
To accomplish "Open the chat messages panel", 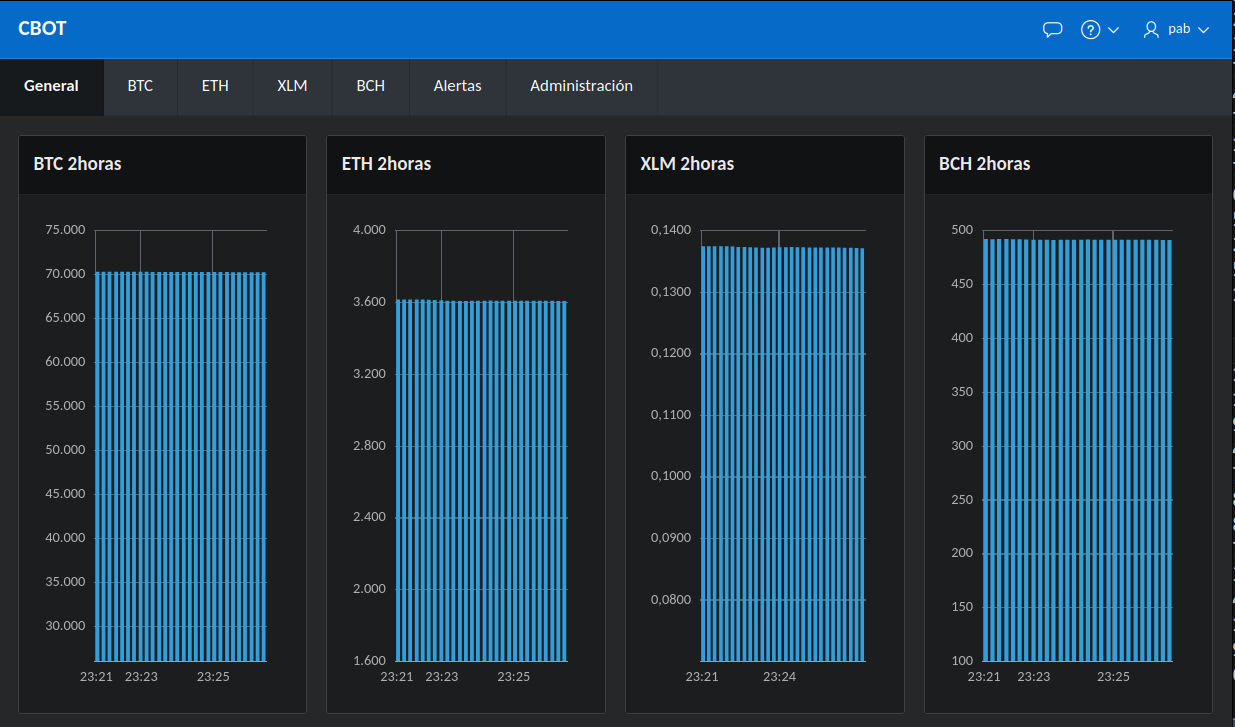I will click(x=1052, y=29).
